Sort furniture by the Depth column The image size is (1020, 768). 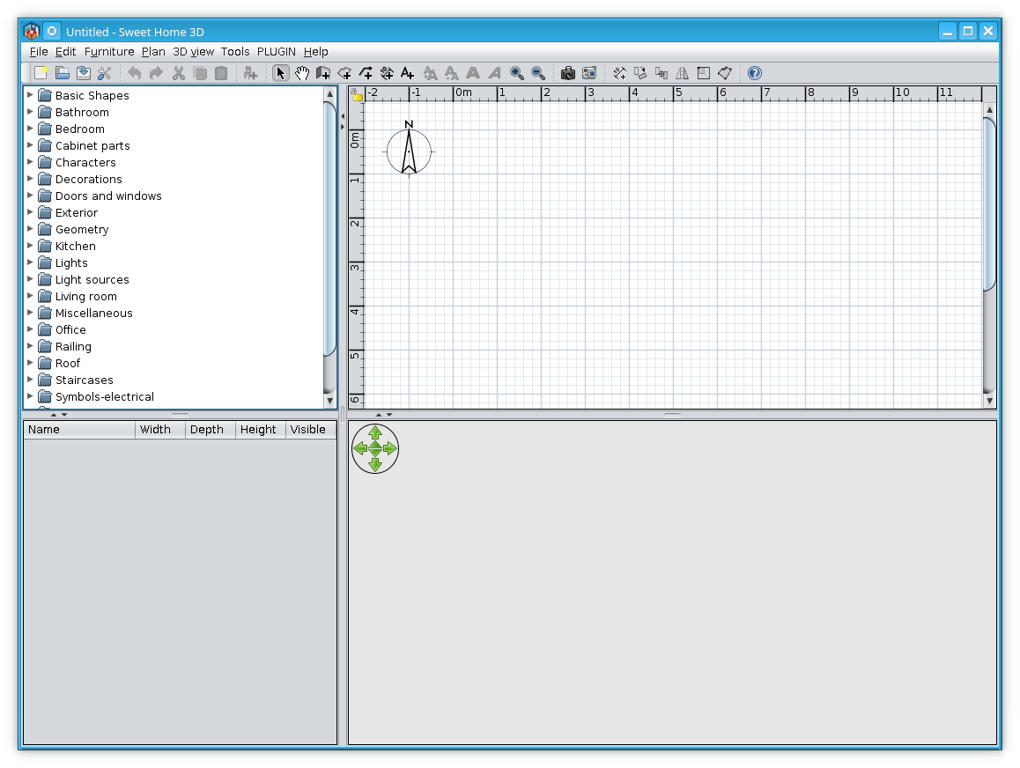[x=210, y=429]
